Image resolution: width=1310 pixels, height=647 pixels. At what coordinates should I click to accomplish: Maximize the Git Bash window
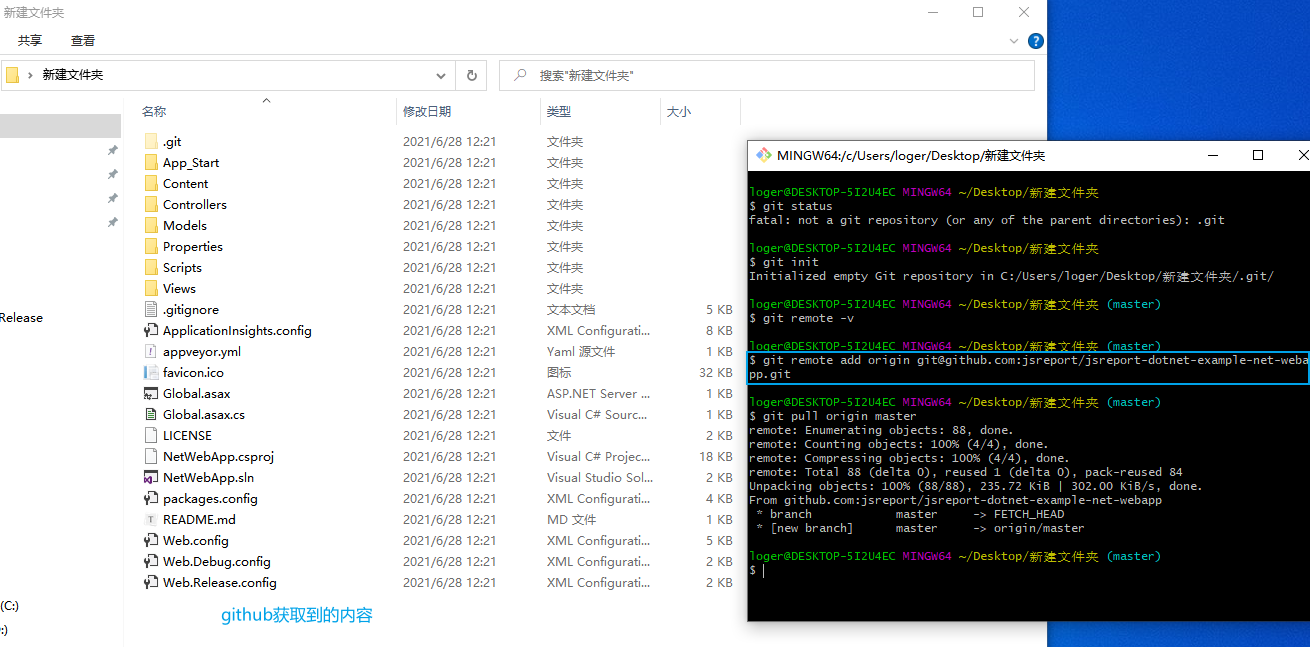click(1258, 155)
